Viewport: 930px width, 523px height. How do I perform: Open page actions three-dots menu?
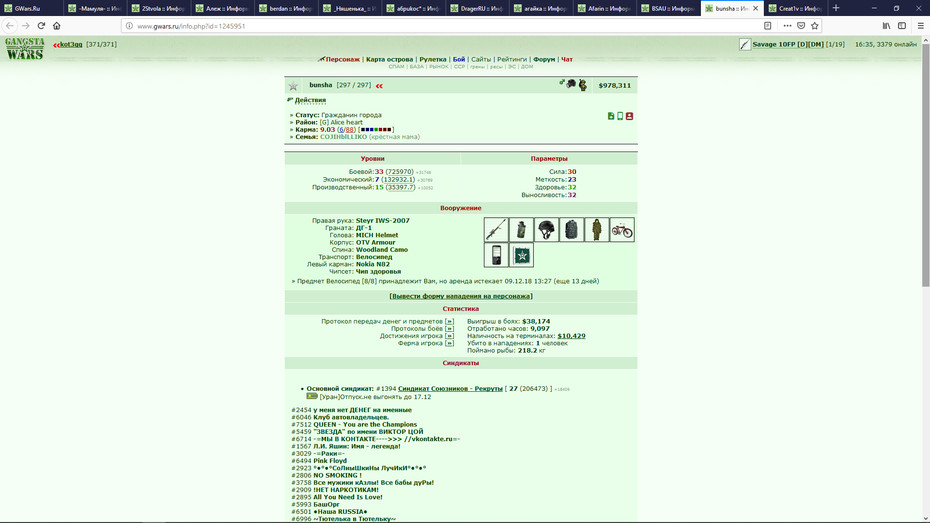pyautogui.click(x=787, y=25)
